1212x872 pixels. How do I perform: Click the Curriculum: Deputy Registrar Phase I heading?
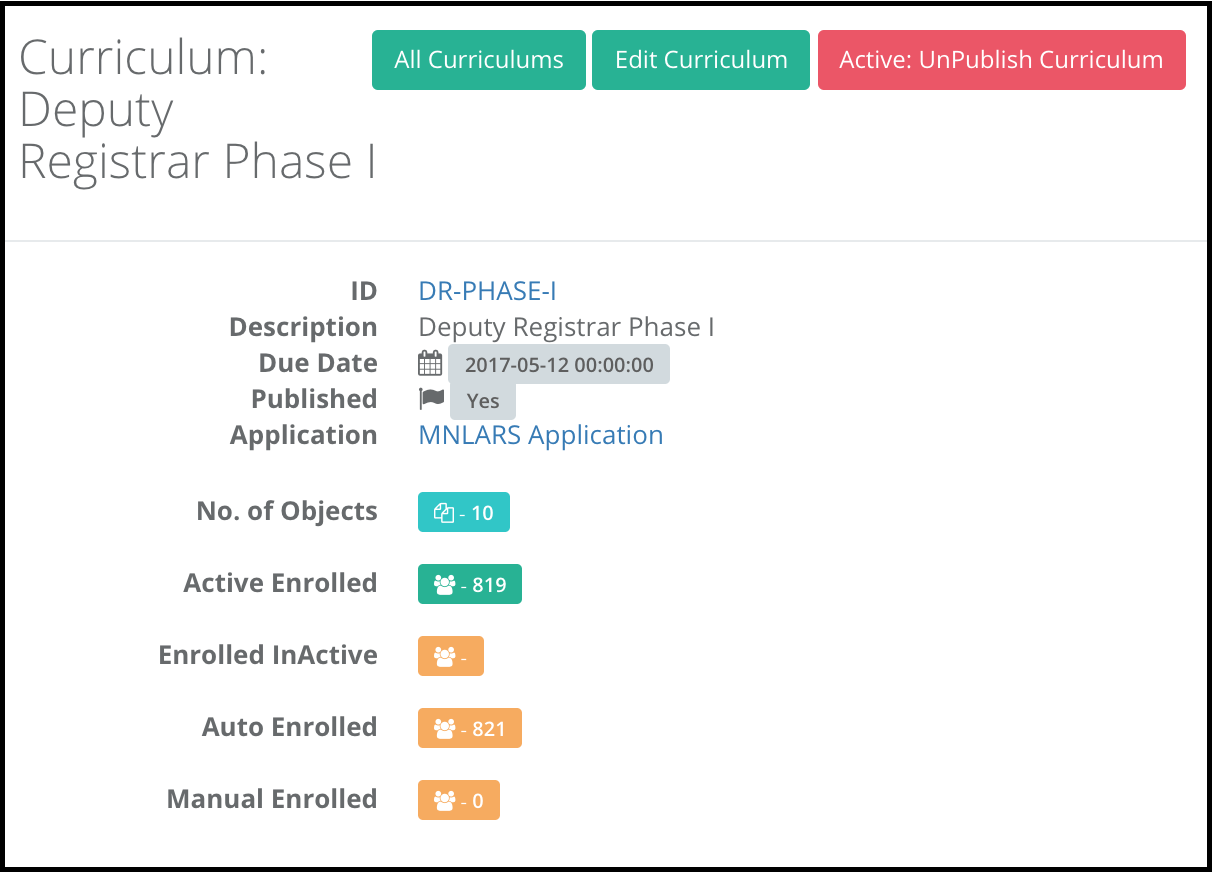pyautogui.click(x=197, y=110)
